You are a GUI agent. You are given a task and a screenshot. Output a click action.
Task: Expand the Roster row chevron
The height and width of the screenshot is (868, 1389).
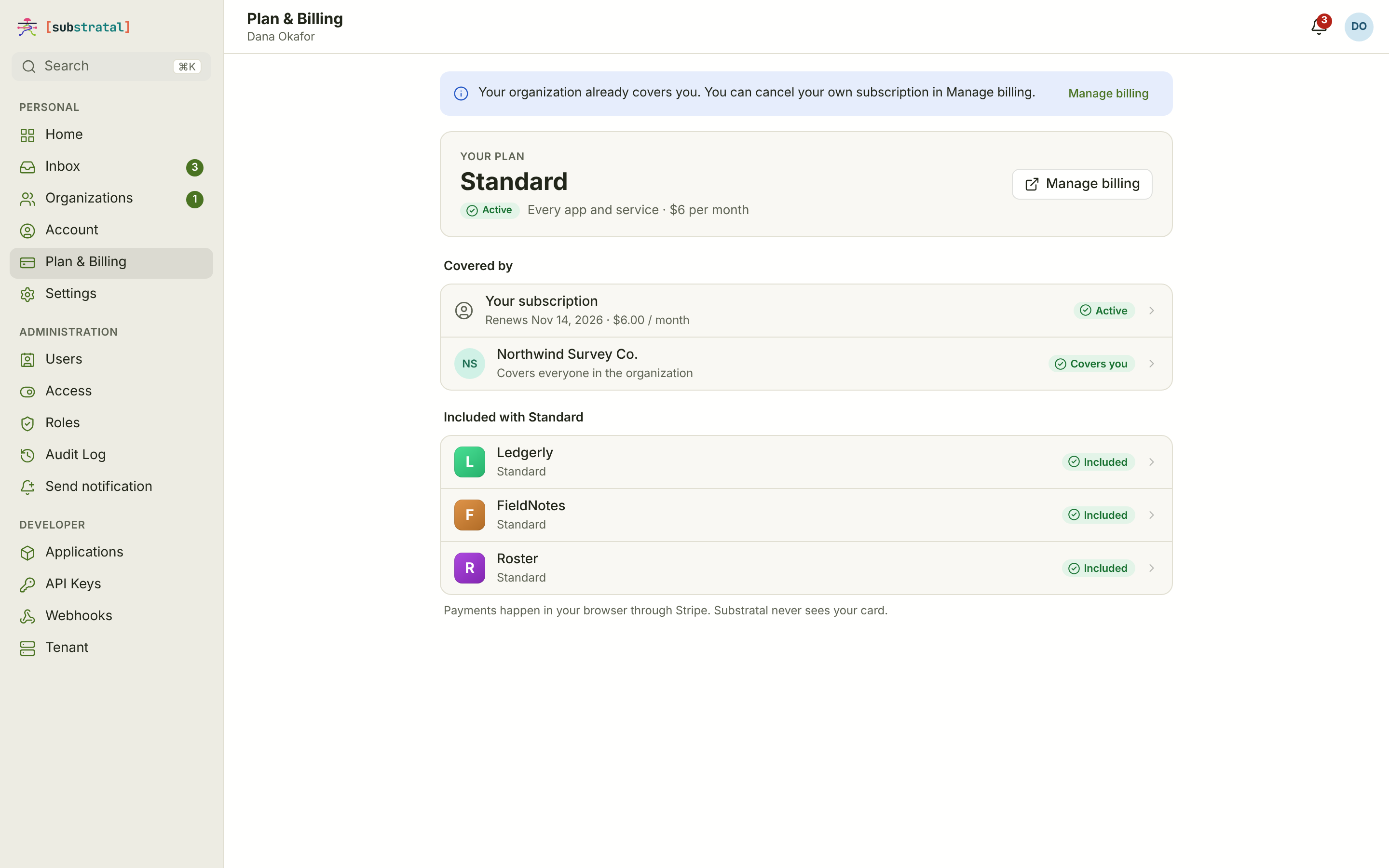(x=1151, y=568)
